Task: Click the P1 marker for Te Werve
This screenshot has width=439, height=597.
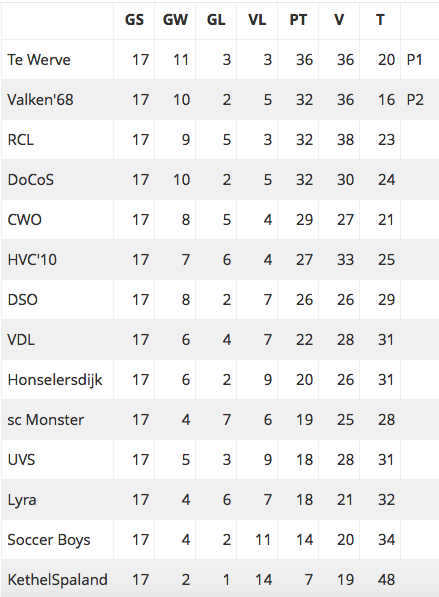Action: tap(415, 60)
